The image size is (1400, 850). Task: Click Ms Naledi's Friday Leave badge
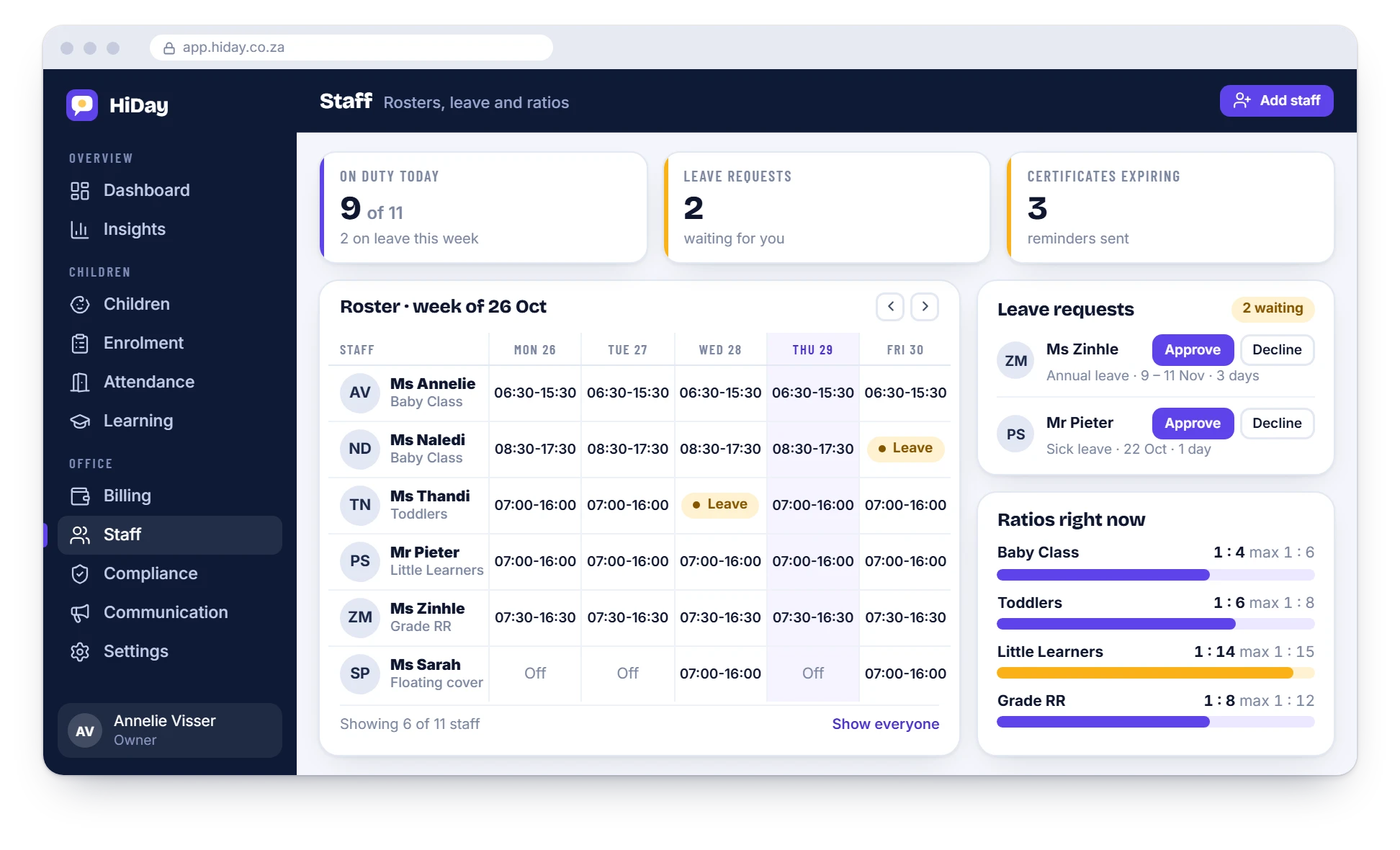[905, 448]
